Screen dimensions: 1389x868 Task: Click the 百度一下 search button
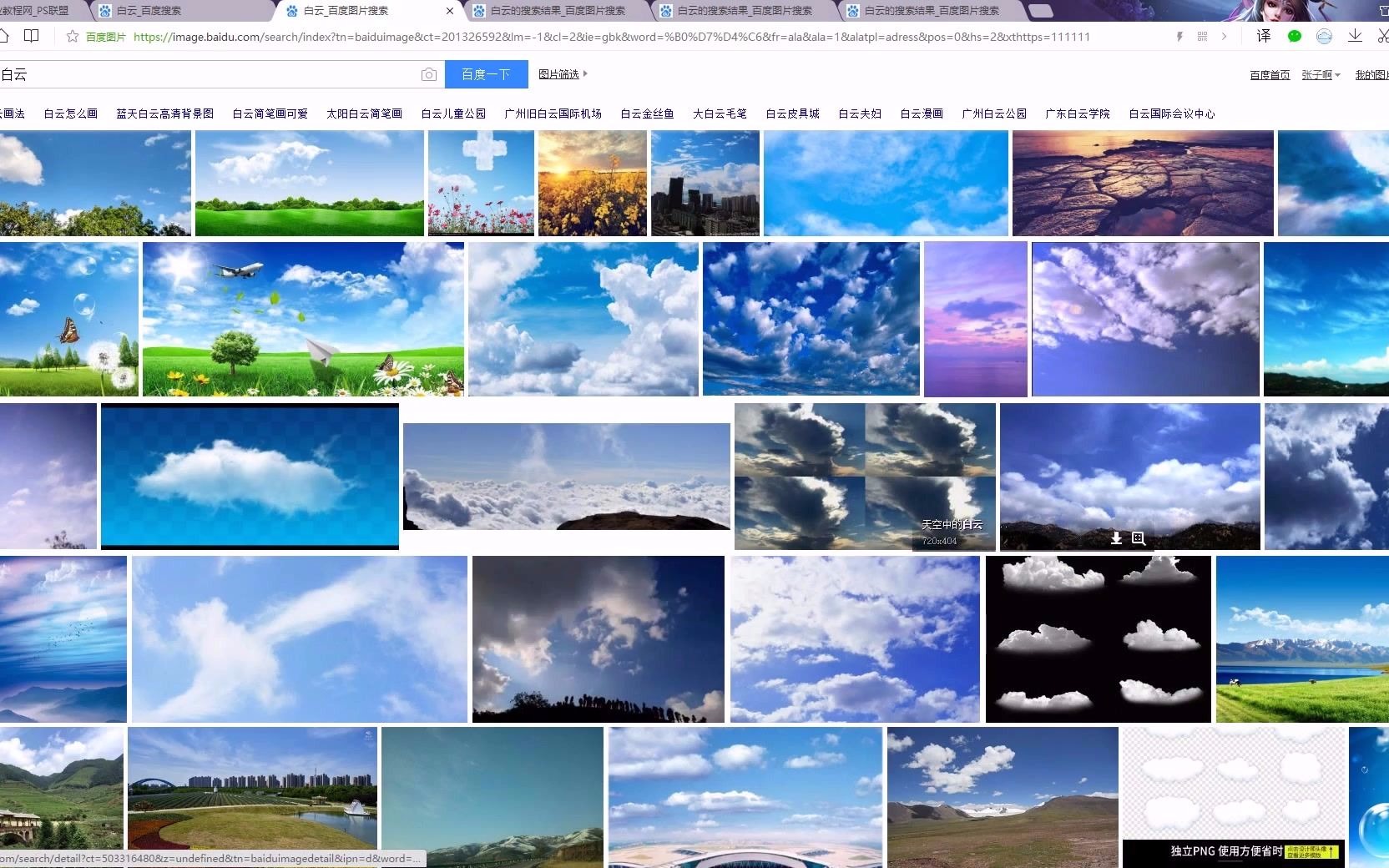tap(486, 74)
